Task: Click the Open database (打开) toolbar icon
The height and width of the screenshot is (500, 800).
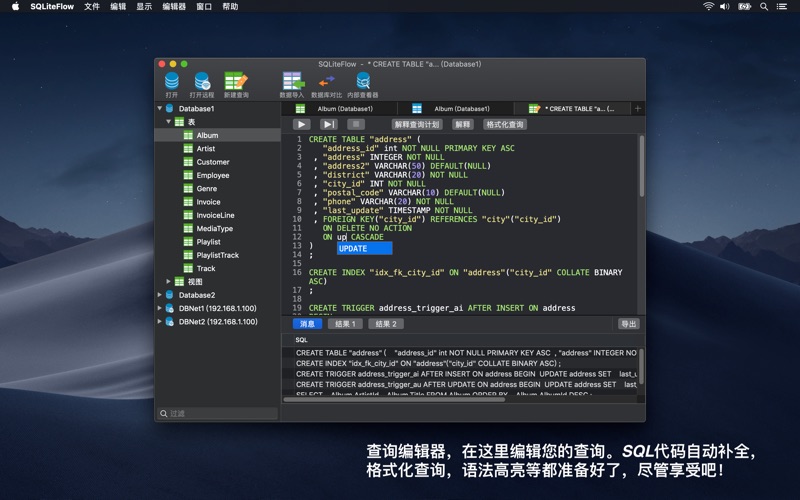Action: click(172, 81)
